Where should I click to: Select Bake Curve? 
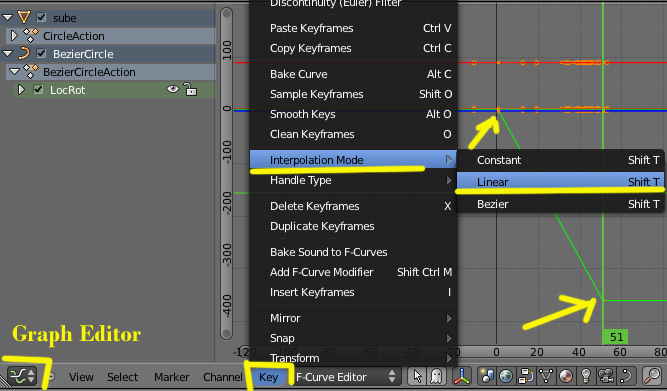(353, 74)
